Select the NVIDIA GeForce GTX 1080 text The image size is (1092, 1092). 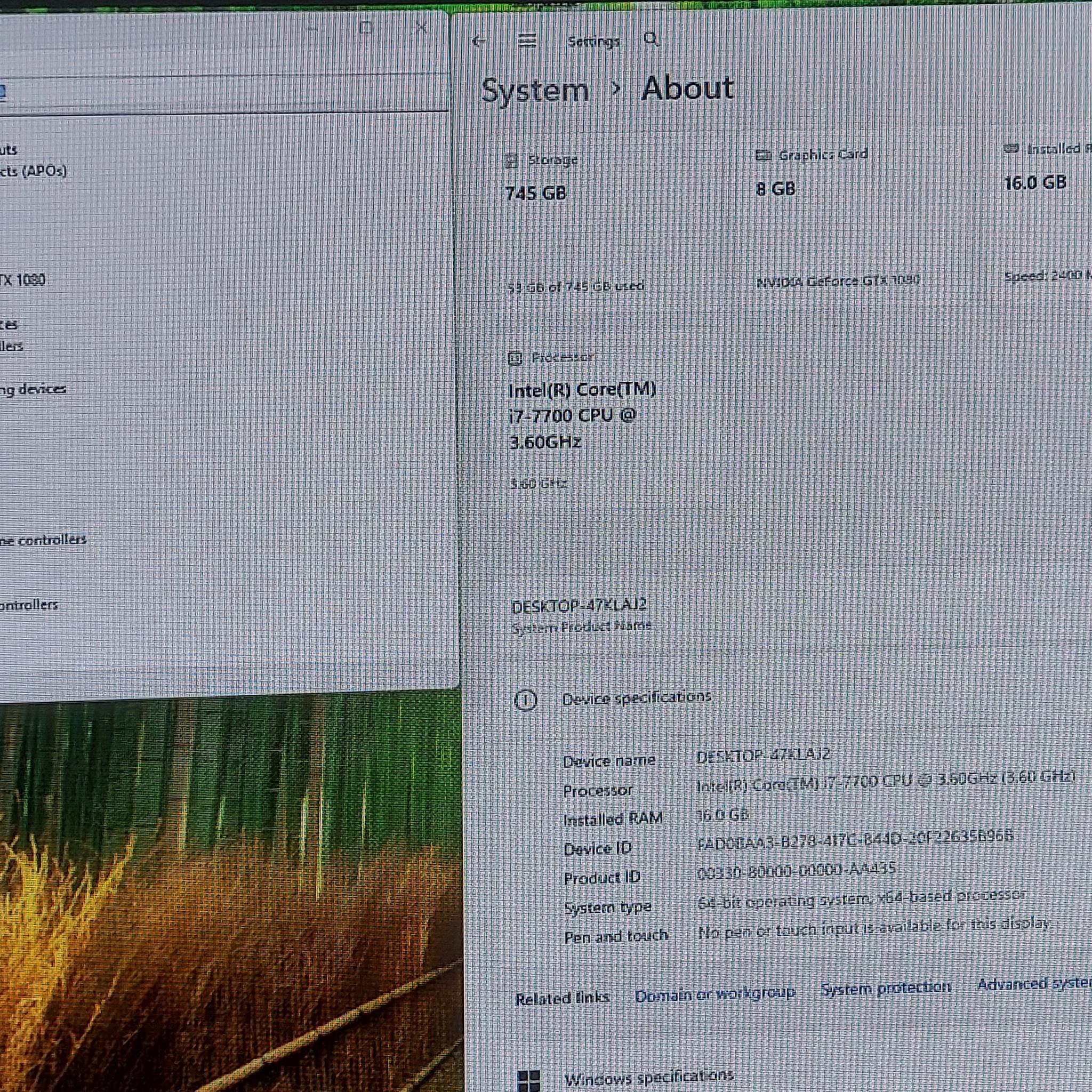tap(838, 280)
